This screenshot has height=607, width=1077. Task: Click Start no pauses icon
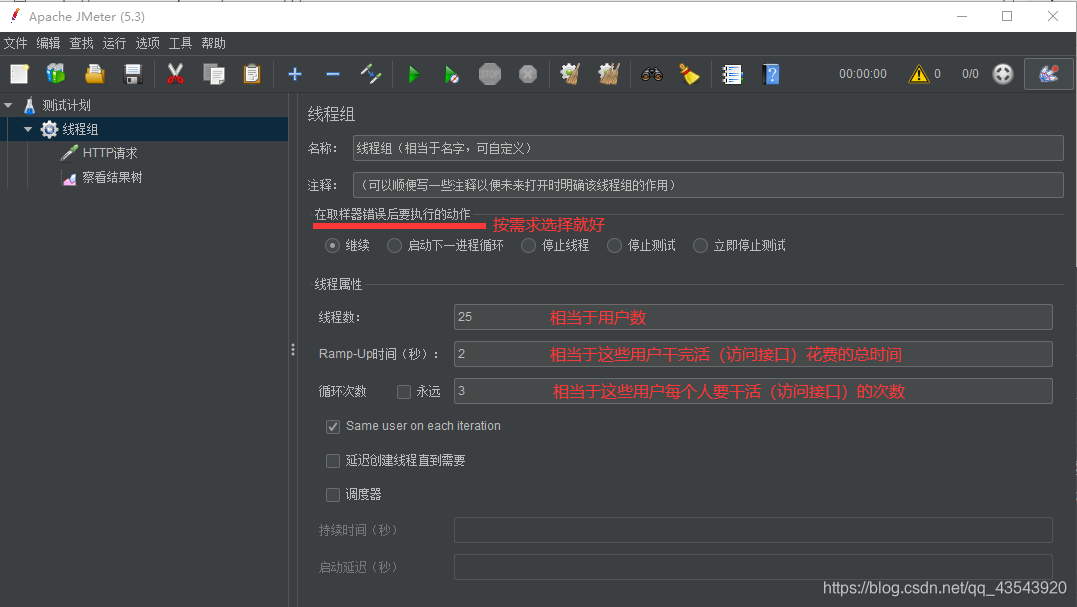pos(451,74)
